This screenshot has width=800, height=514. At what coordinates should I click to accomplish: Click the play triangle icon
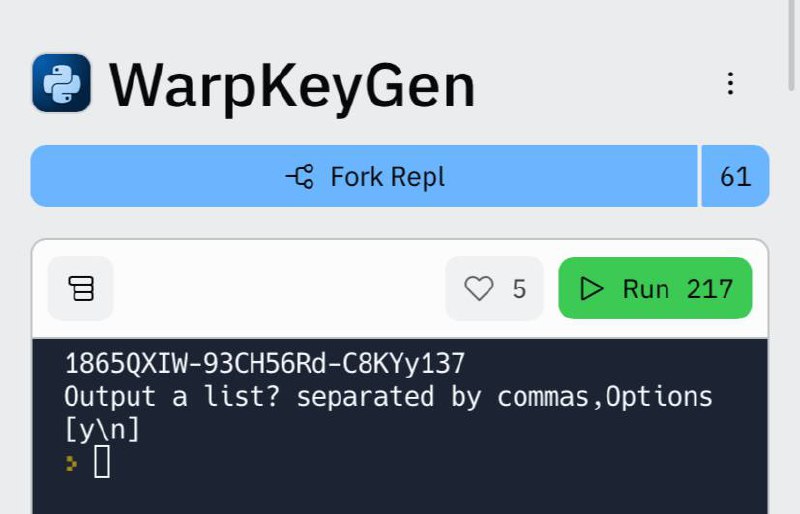pos(592,288)
